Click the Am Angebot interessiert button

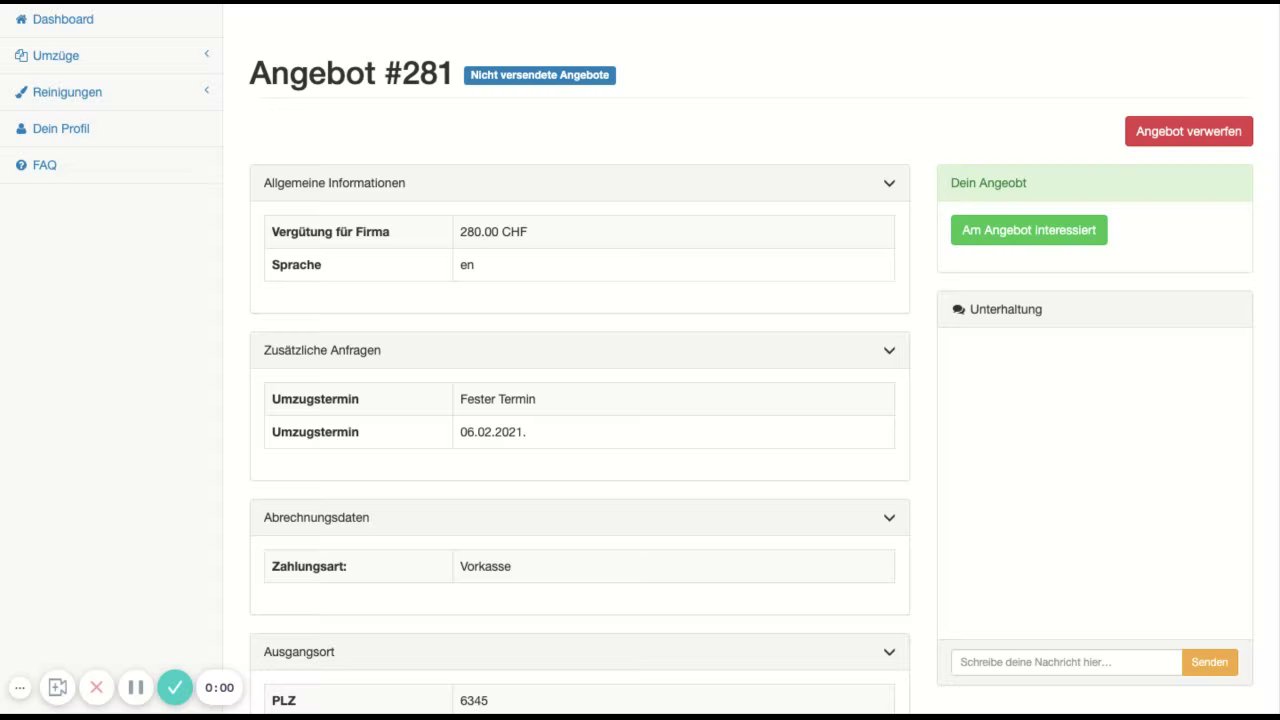[1029, 230]
